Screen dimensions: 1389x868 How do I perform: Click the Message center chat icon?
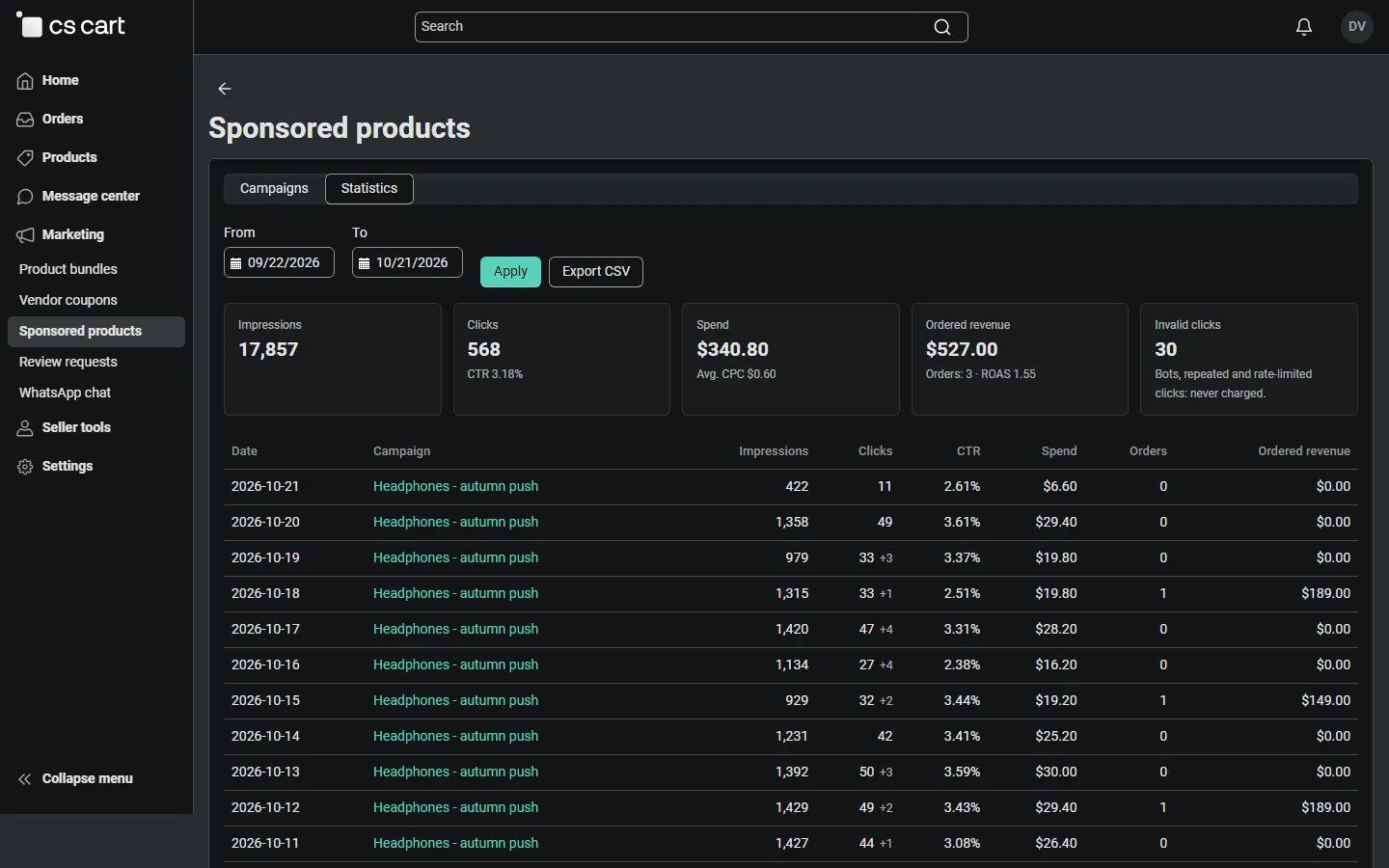click(x=25, y=197)
